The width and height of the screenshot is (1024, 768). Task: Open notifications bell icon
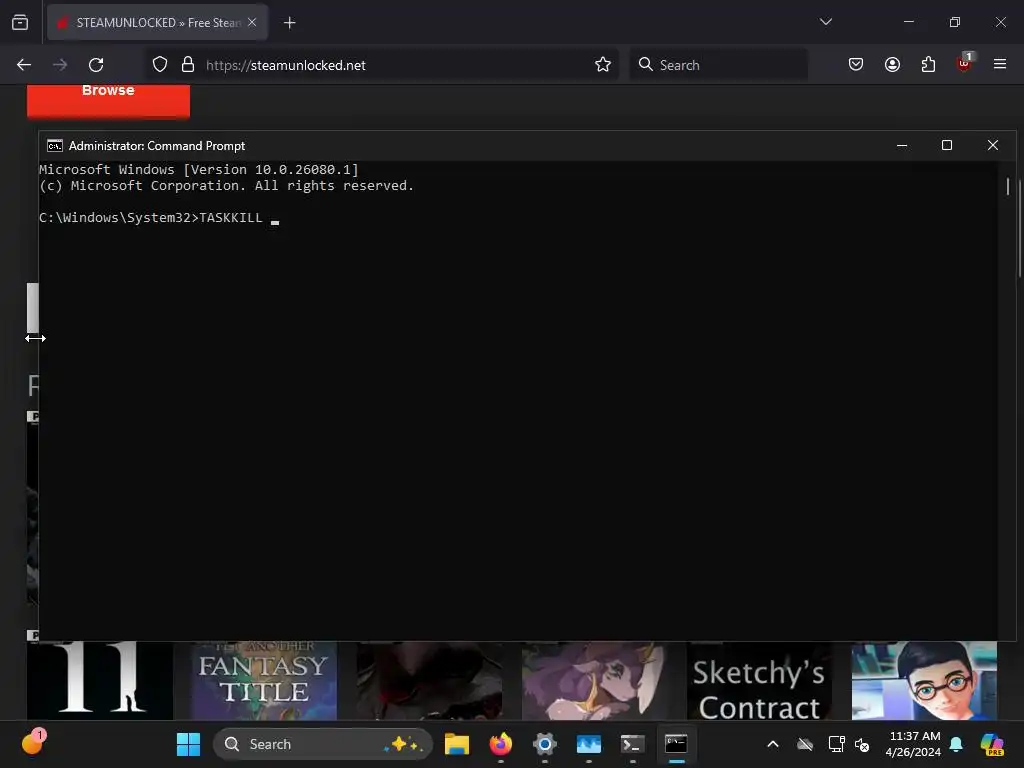tap(956, 744)
